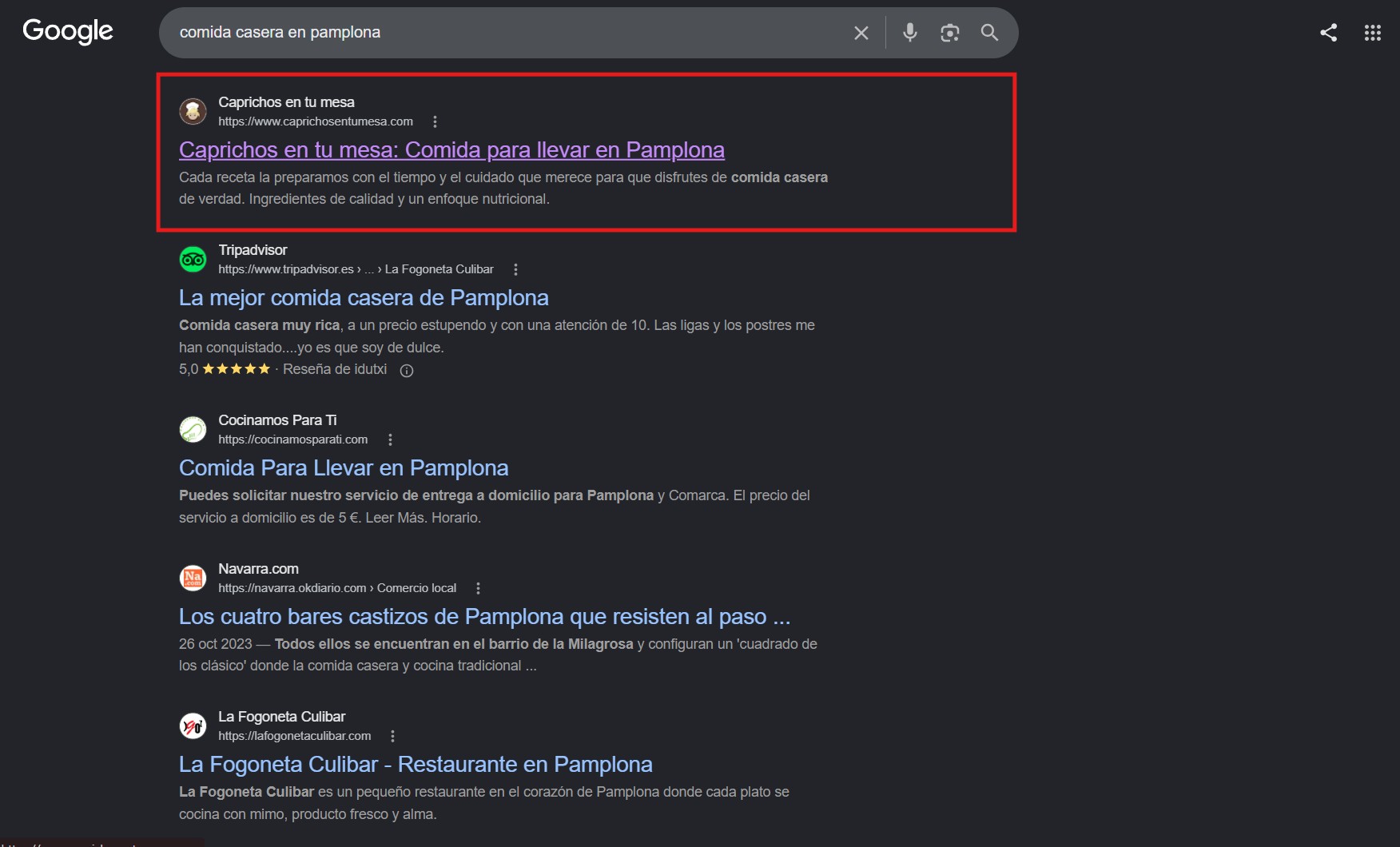This screenshot has width=1400, height=847.
Task: Open more options for Tripadvisor result
Action: (x=515, y=269)
